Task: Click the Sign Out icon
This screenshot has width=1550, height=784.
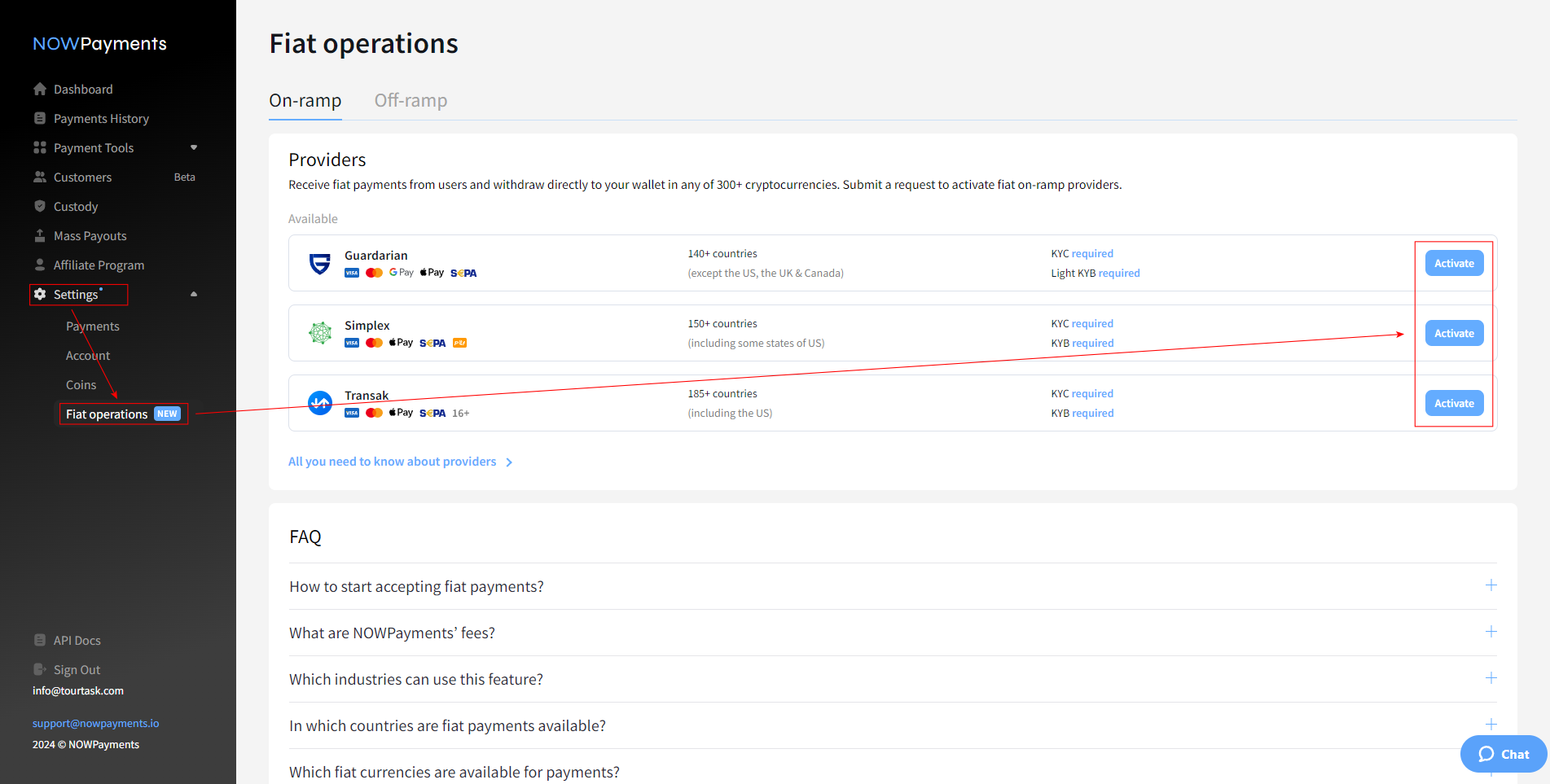Action: [40, 669]
